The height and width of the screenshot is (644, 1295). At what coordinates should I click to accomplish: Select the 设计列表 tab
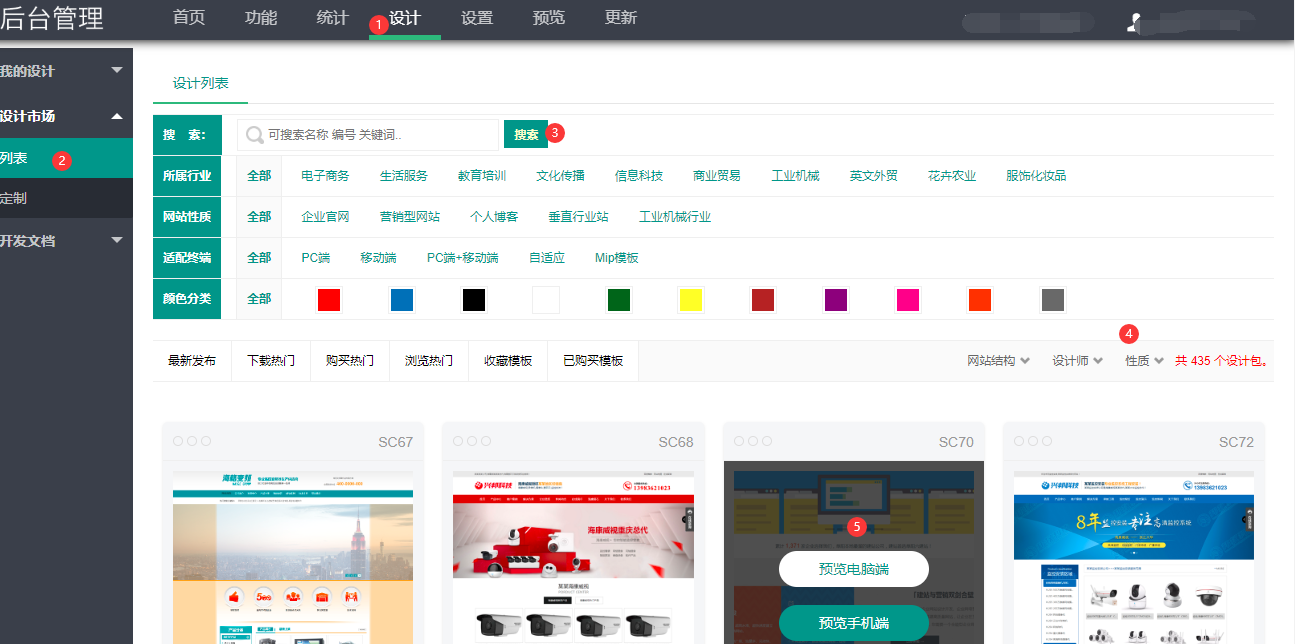(x=200, y=83)
